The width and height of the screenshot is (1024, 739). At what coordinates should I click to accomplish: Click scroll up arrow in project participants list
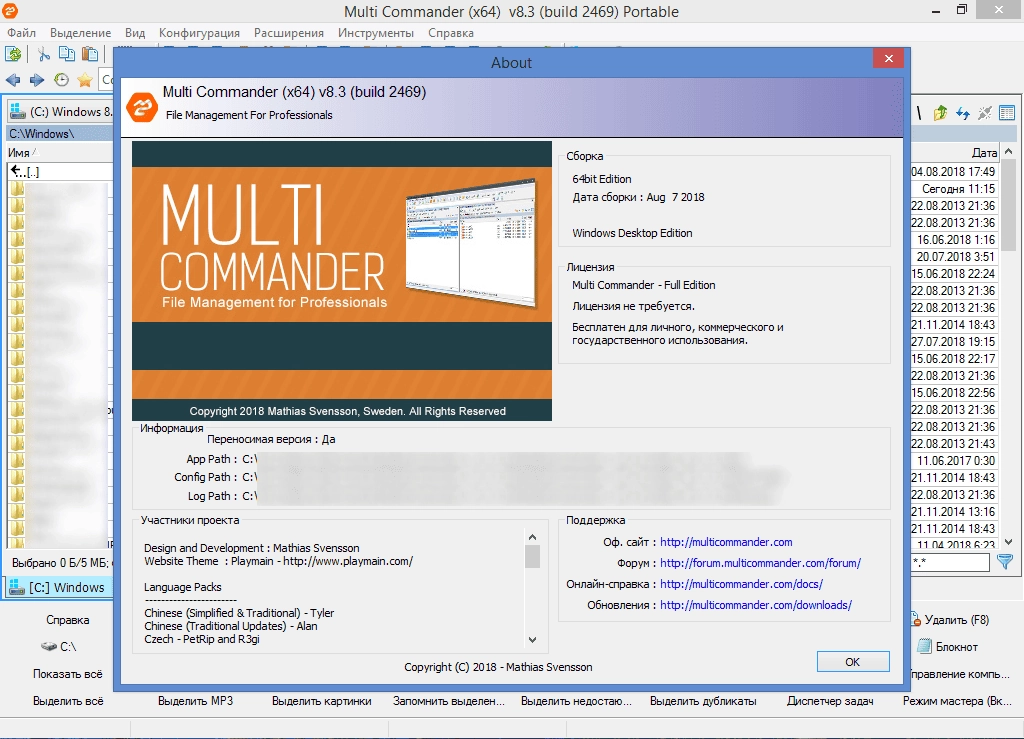coord(532,537)
